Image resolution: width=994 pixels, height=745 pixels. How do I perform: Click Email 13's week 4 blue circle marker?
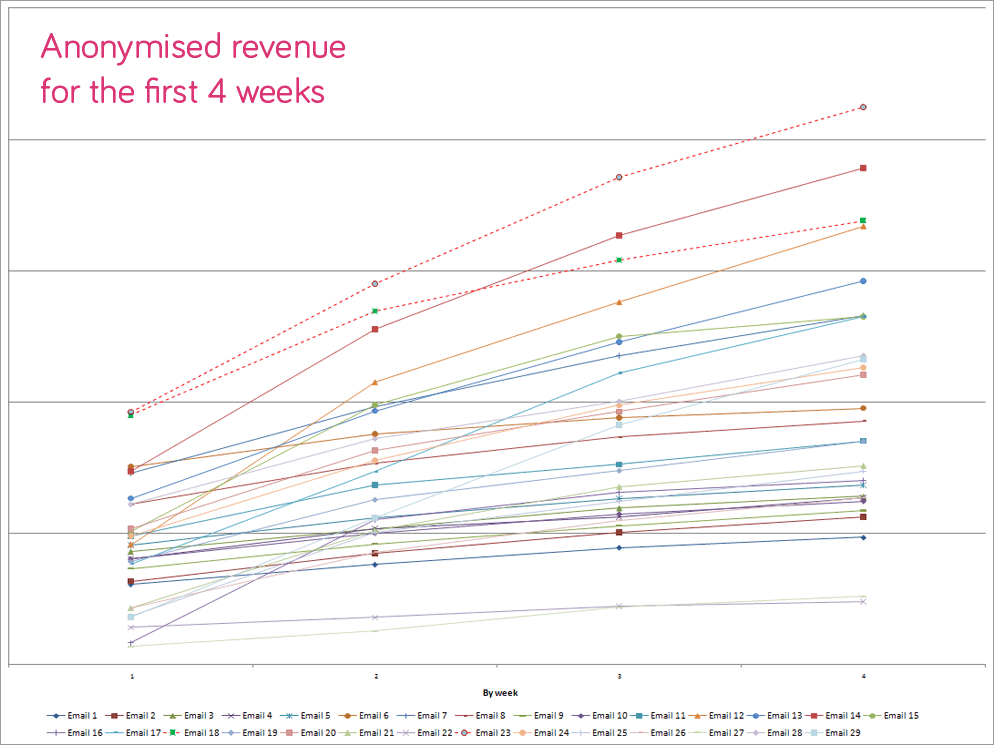tap(863, 281)
